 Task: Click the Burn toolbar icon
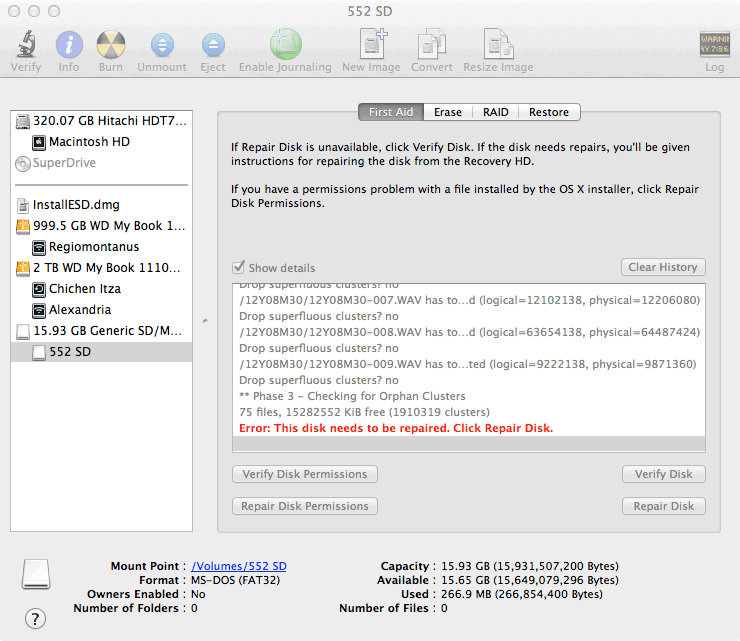coord(110,45)
